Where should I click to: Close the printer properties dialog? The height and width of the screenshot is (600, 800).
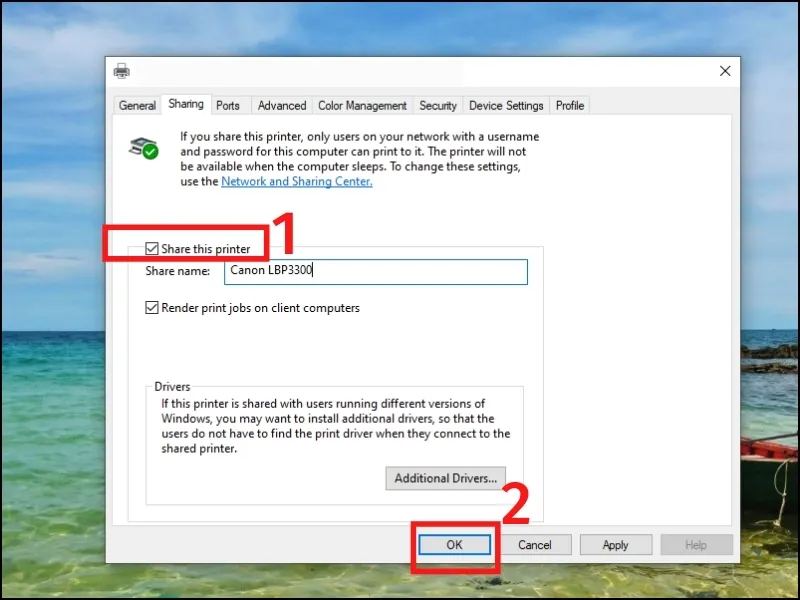pos(725,71)
